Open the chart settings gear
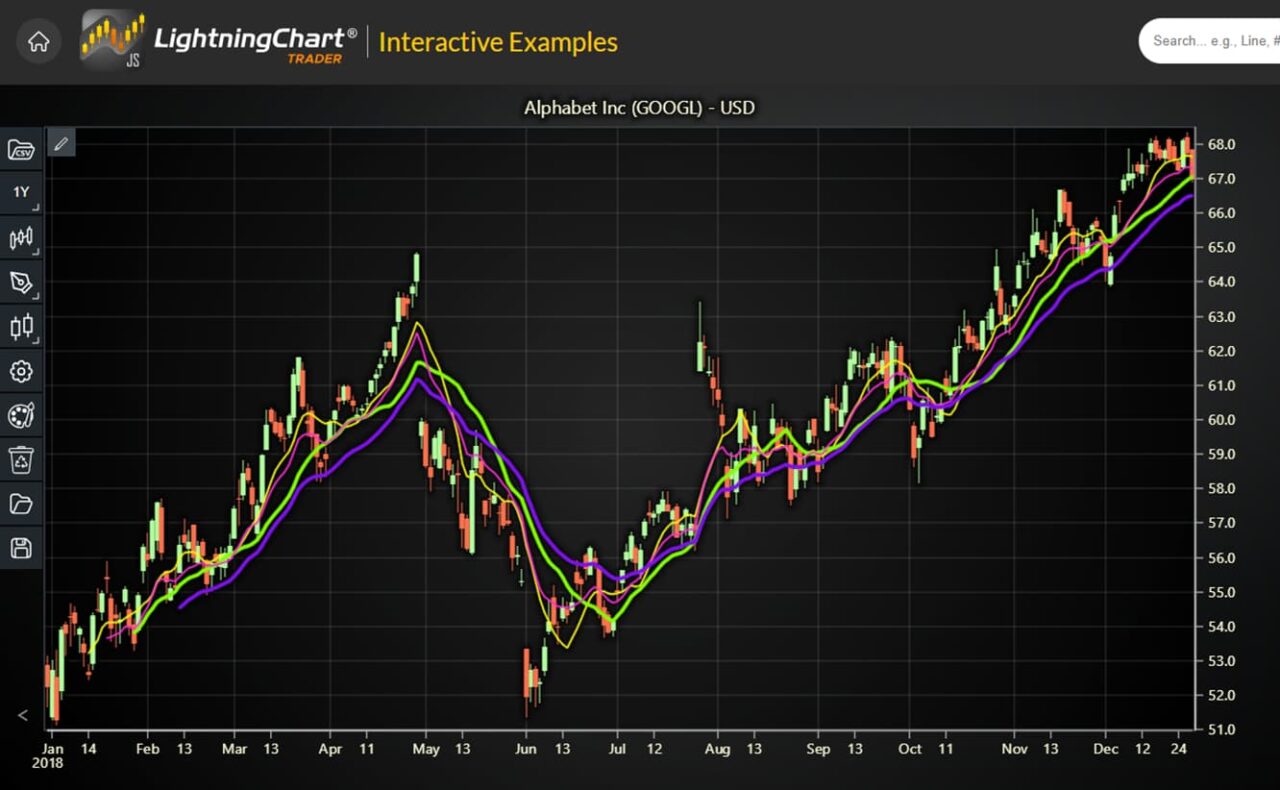Screen dimensions: 1280x790 [20, 371]
